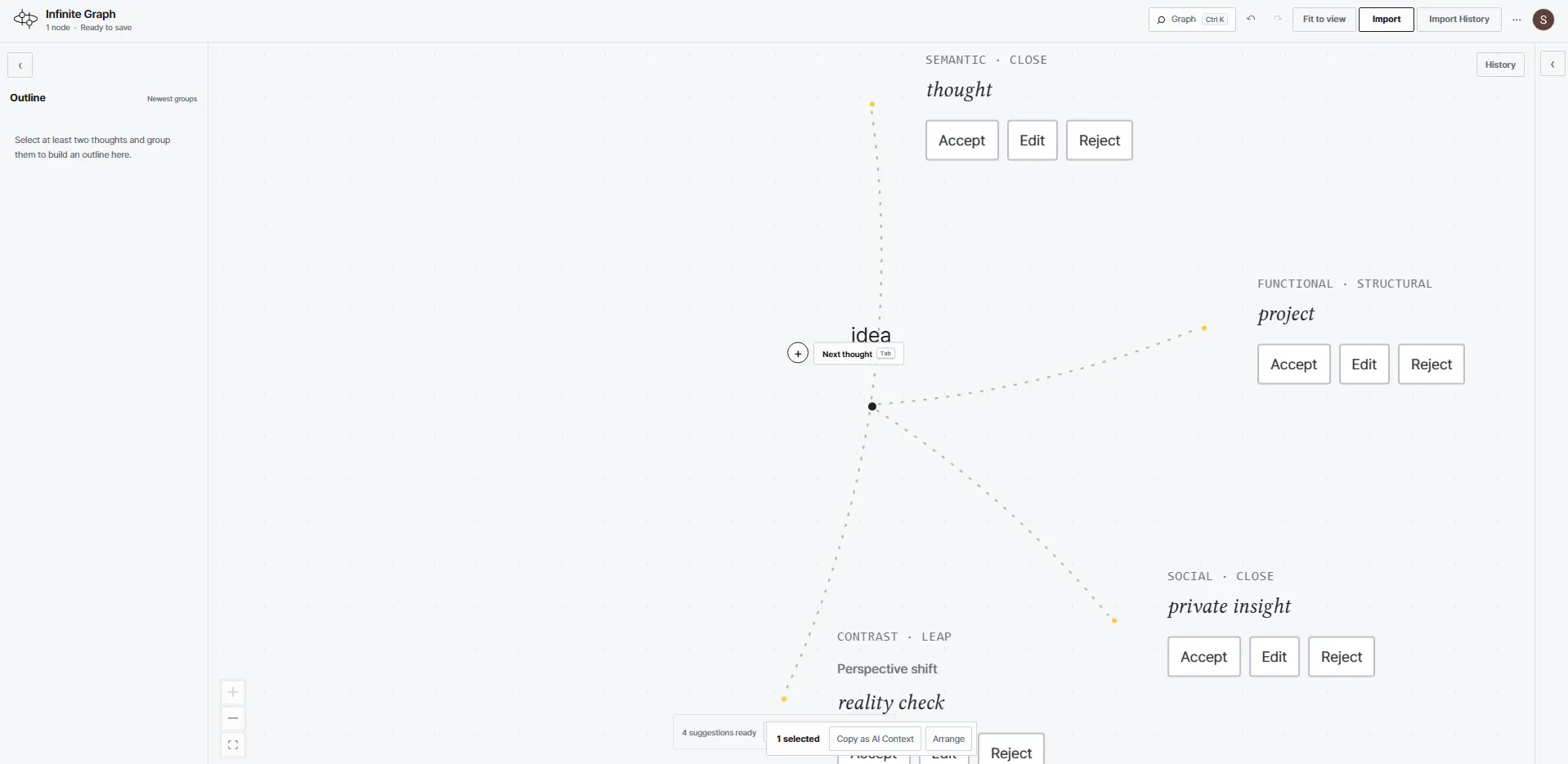Click the '1 selected' indicator
The width and height of the screenshot is (1568, 764).
point(798,739)
